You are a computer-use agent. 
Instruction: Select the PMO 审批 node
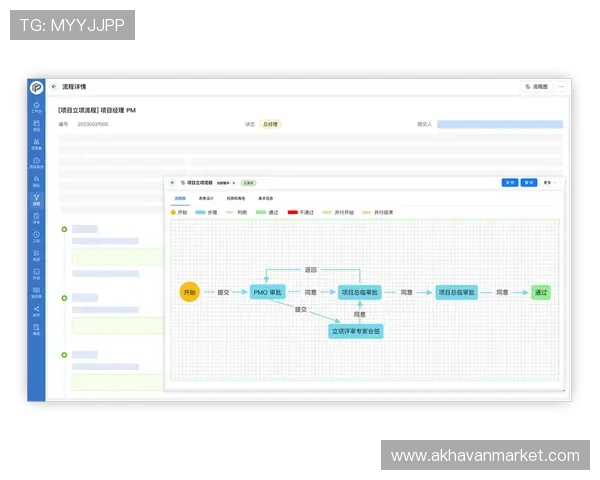point(267,292)
